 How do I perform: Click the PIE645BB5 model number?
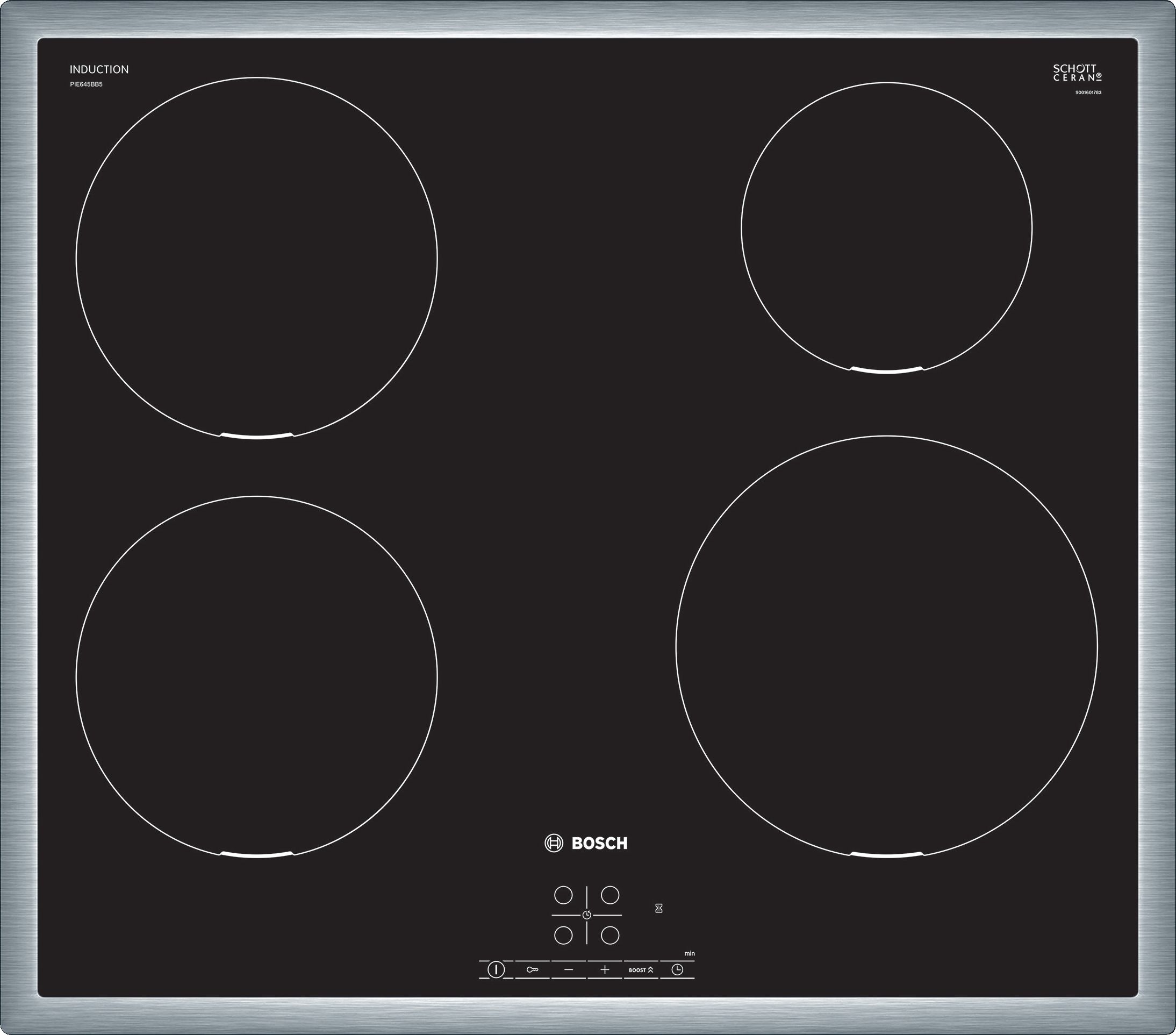coord(87,84)
